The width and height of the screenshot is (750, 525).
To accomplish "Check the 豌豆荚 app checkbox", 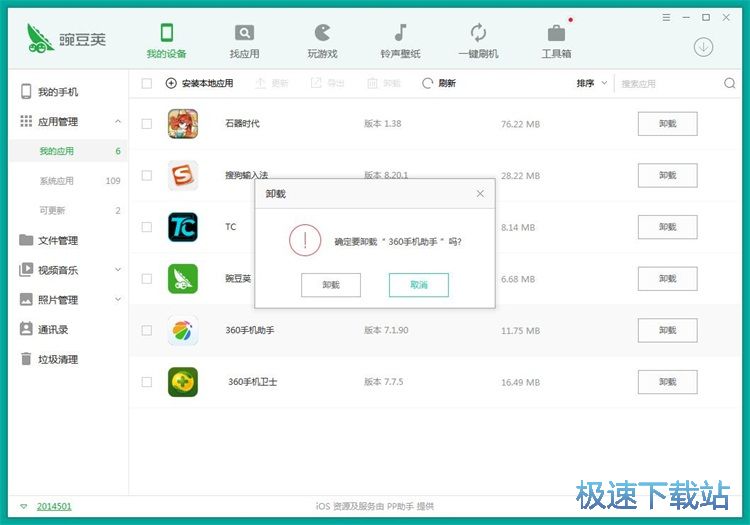I will click(x=147, y=279).
